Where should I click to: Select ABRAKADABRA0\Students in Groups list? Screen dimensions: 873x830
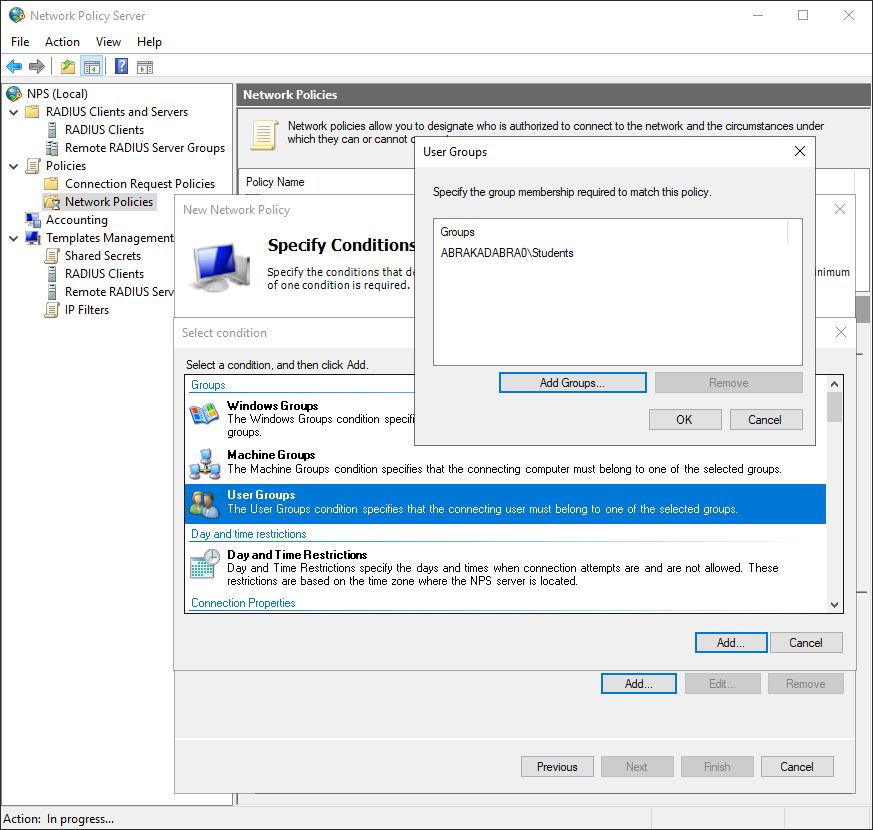507,253
